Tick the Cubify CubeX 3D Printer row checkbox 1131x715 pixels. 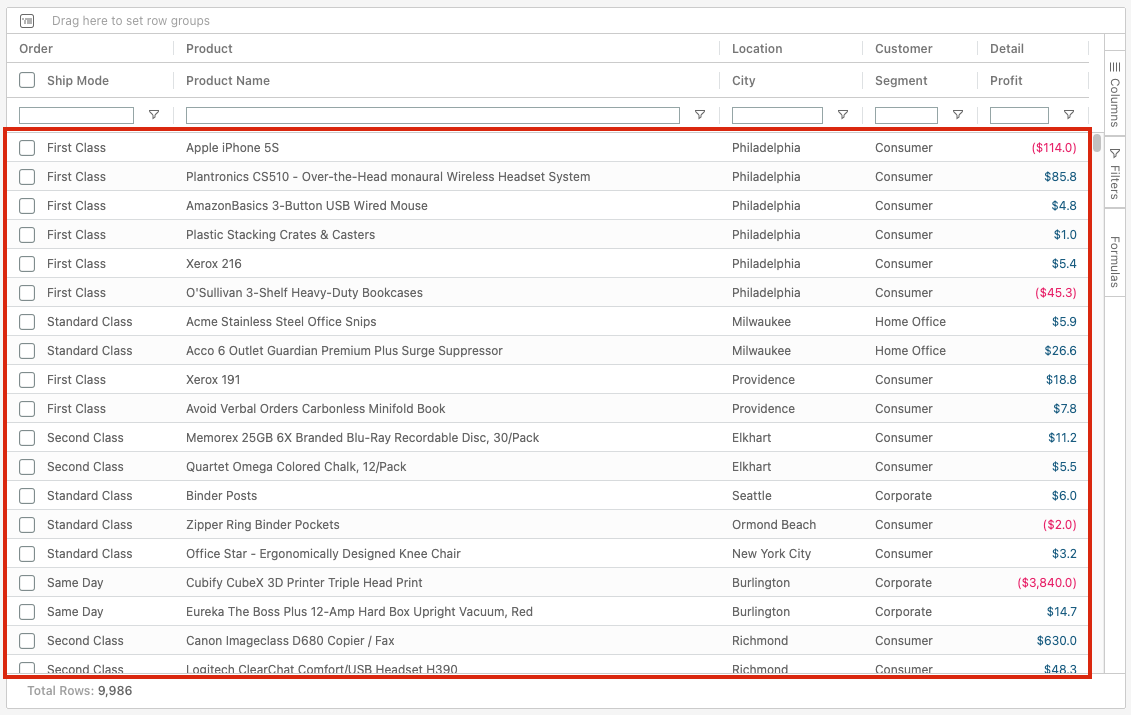tap(27, 583)
